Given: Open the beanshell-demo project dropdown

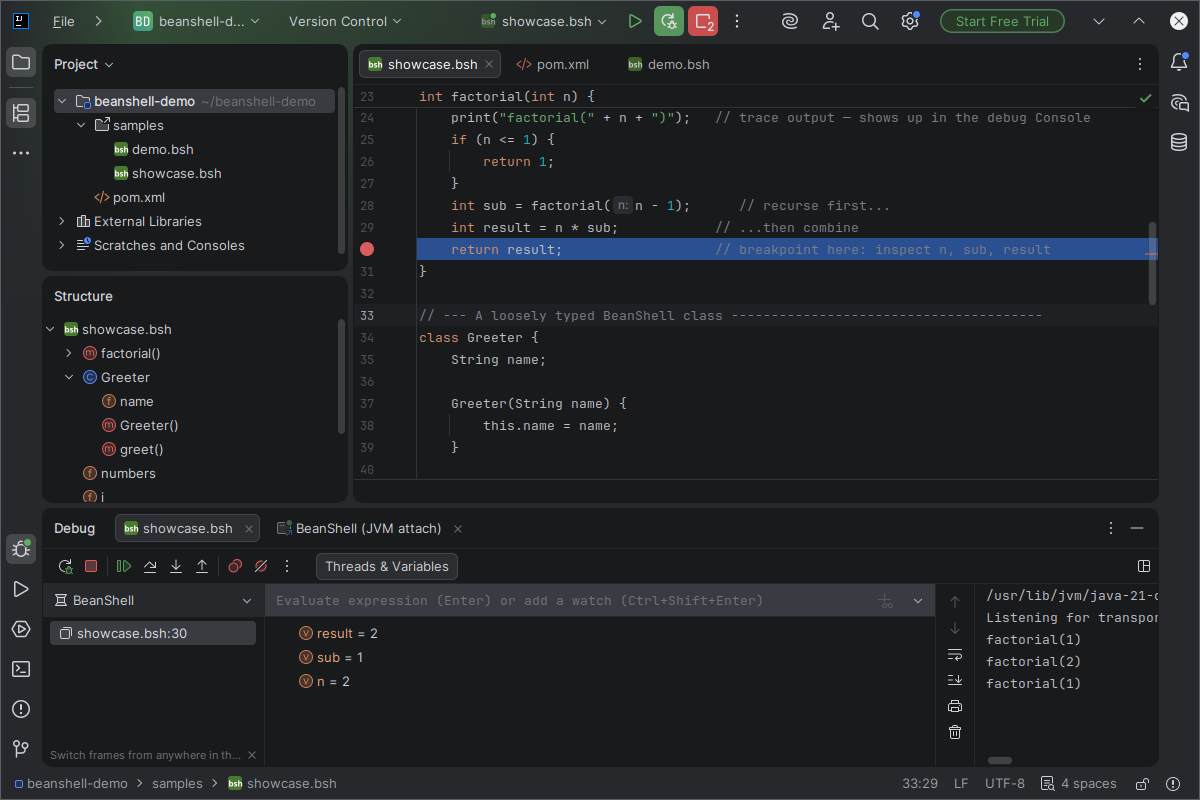Looking at the screenshot, I should point(197,21).
